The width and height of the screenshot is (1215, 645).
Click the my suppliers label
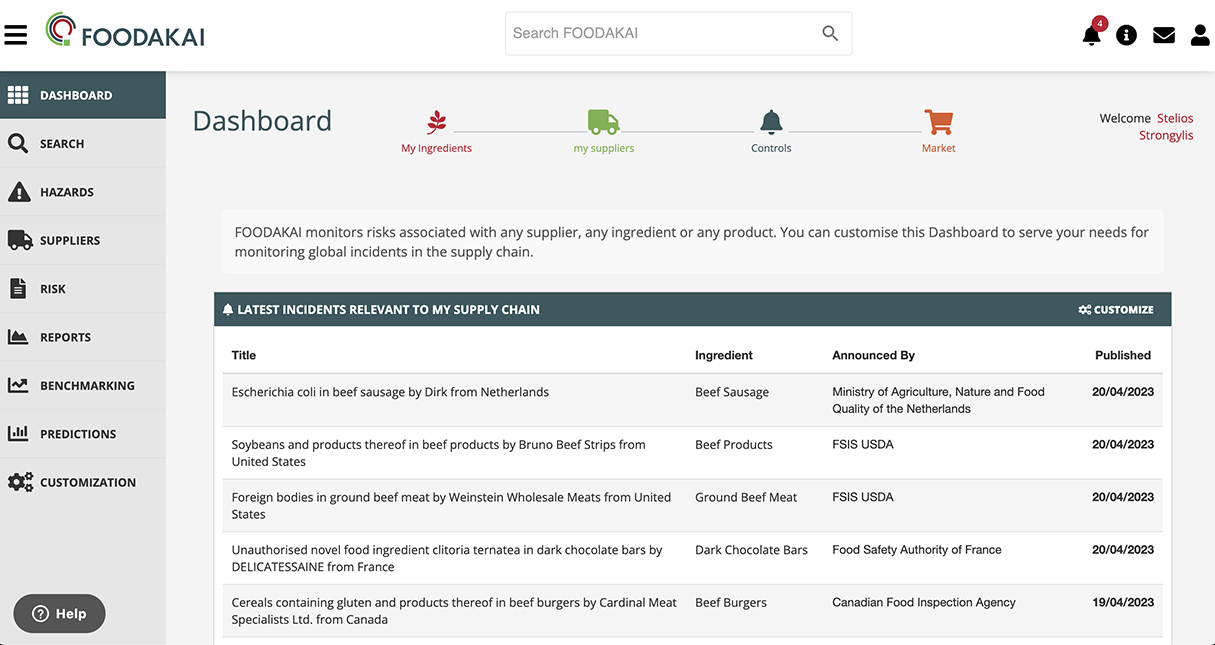click(x=604, y=148)
